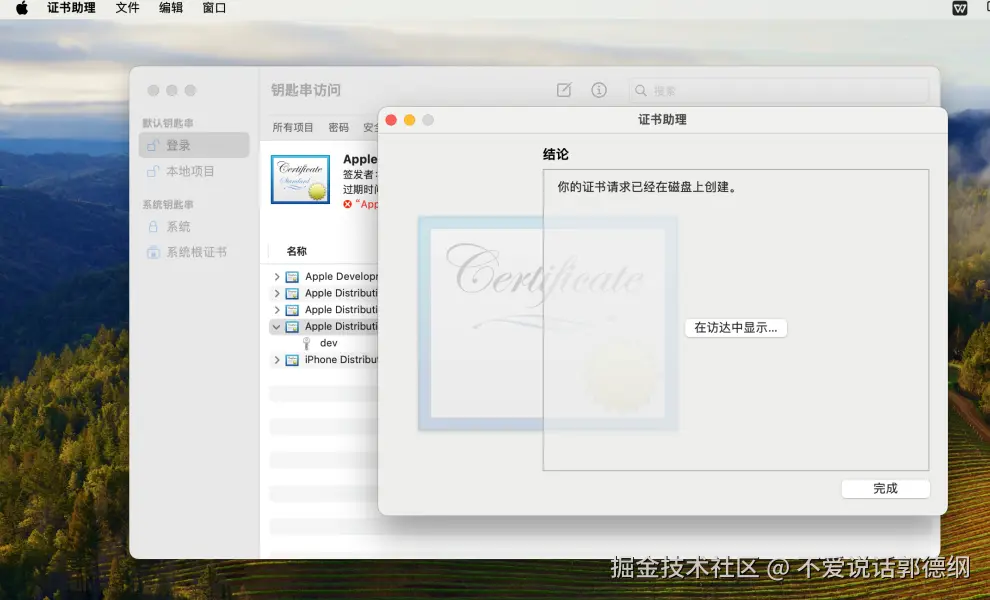Click the certificate icon of Apple Developr row
The image size is (990, 600).
(292, 277)
